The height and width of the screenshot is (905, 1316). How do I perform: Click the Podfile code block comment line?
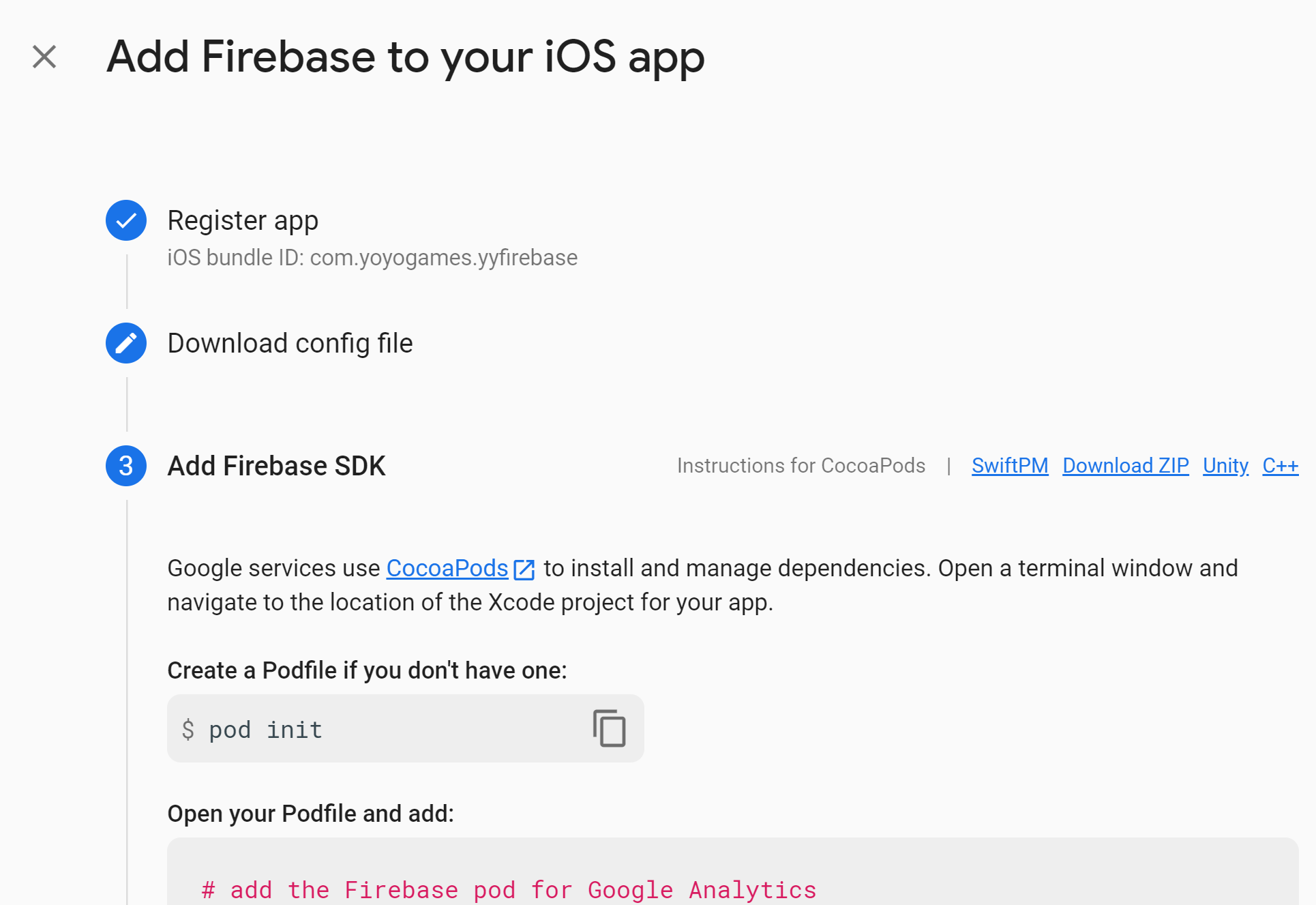(x=509, y=890)
